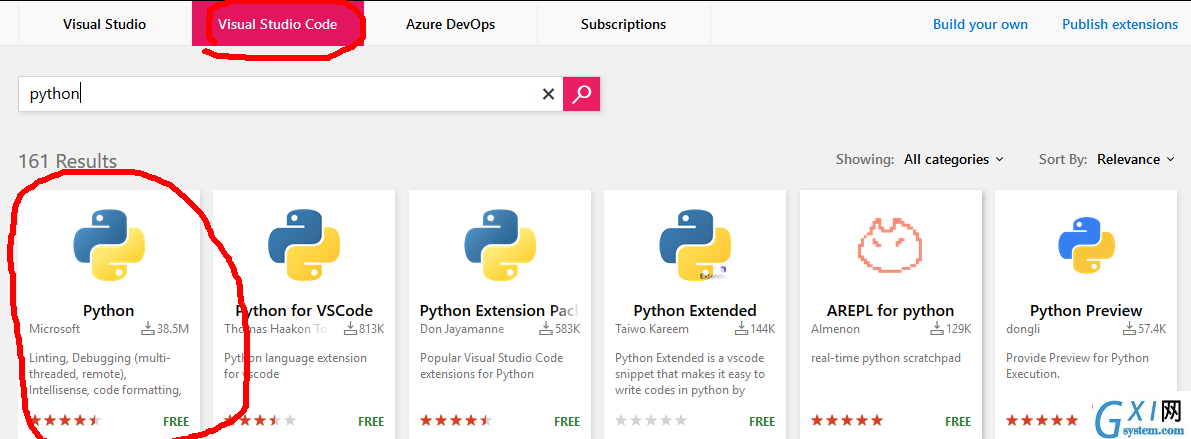Open the Python Preview logo icon
Image resolution: width=1191 pixels, height=439 pixels.
1086,245
